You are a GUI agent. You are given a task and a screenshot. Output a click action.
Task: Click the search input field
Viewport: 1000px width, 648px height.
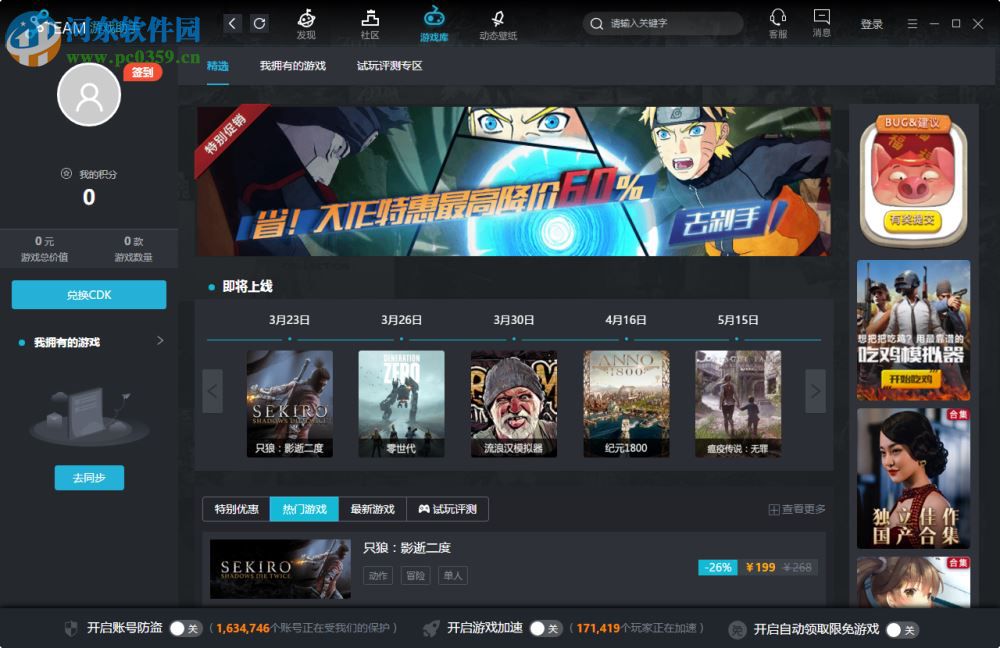click(662, 23)
